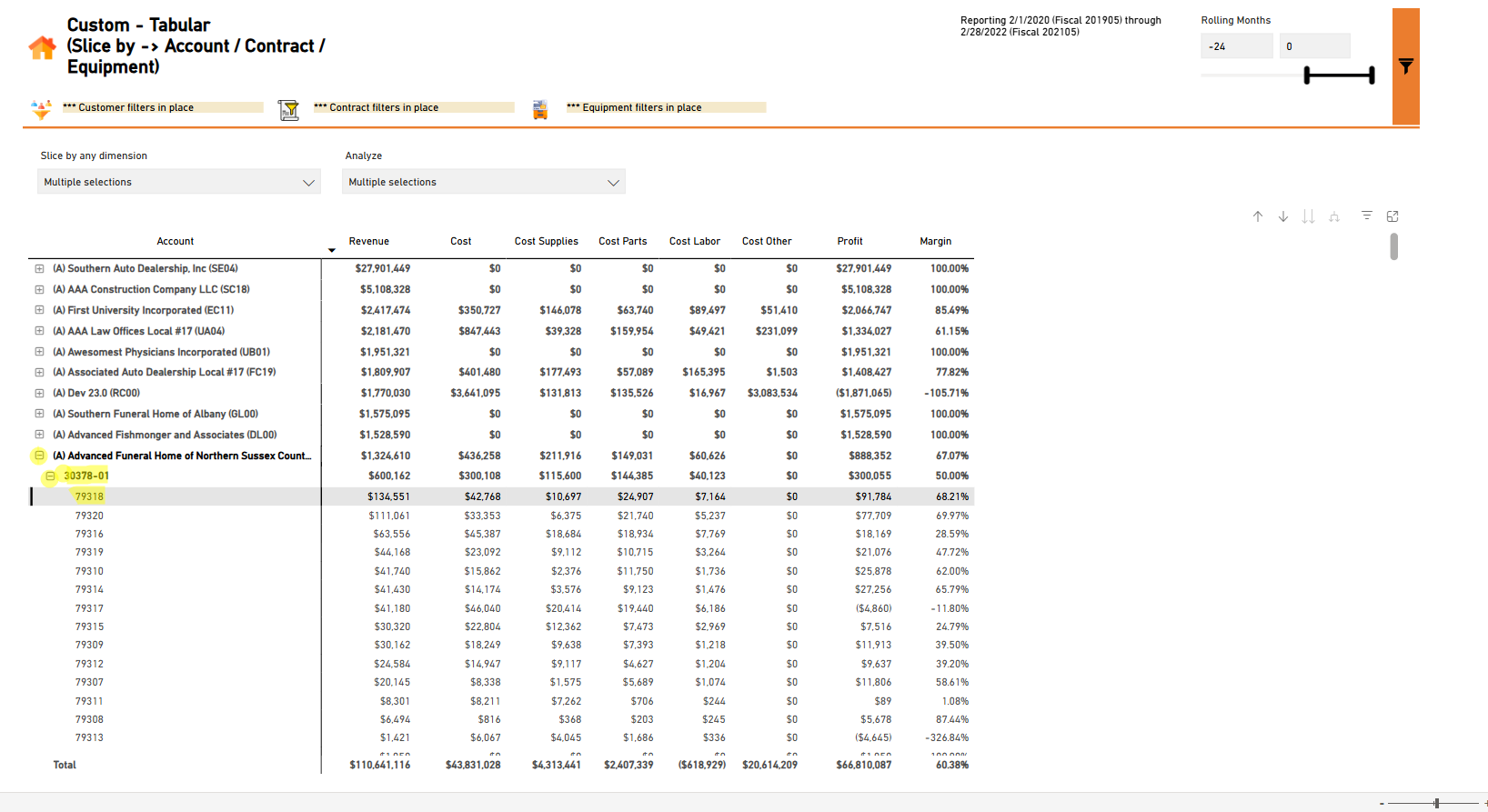Click the customer filters icon
This screenshot has height=812, width=1488.
pos(41,109)
